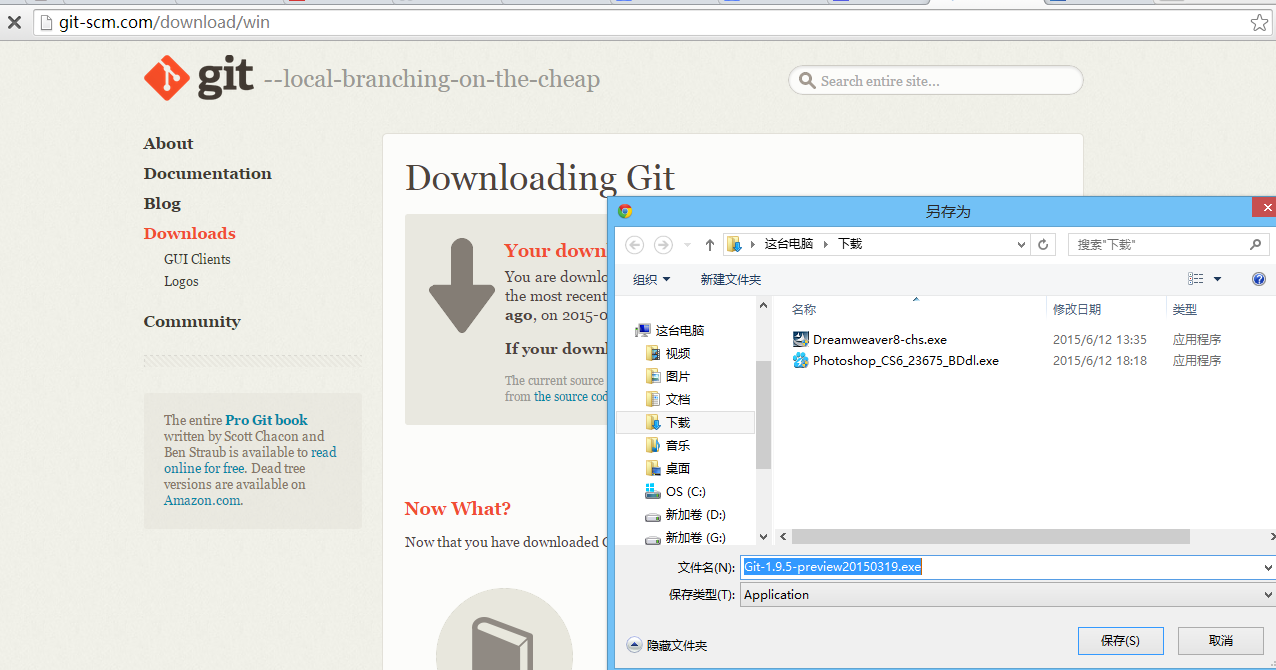This screenshot has height=670, width=1276.
Task: Expand address bar path history dropdown
Action: coord(1021,244)
